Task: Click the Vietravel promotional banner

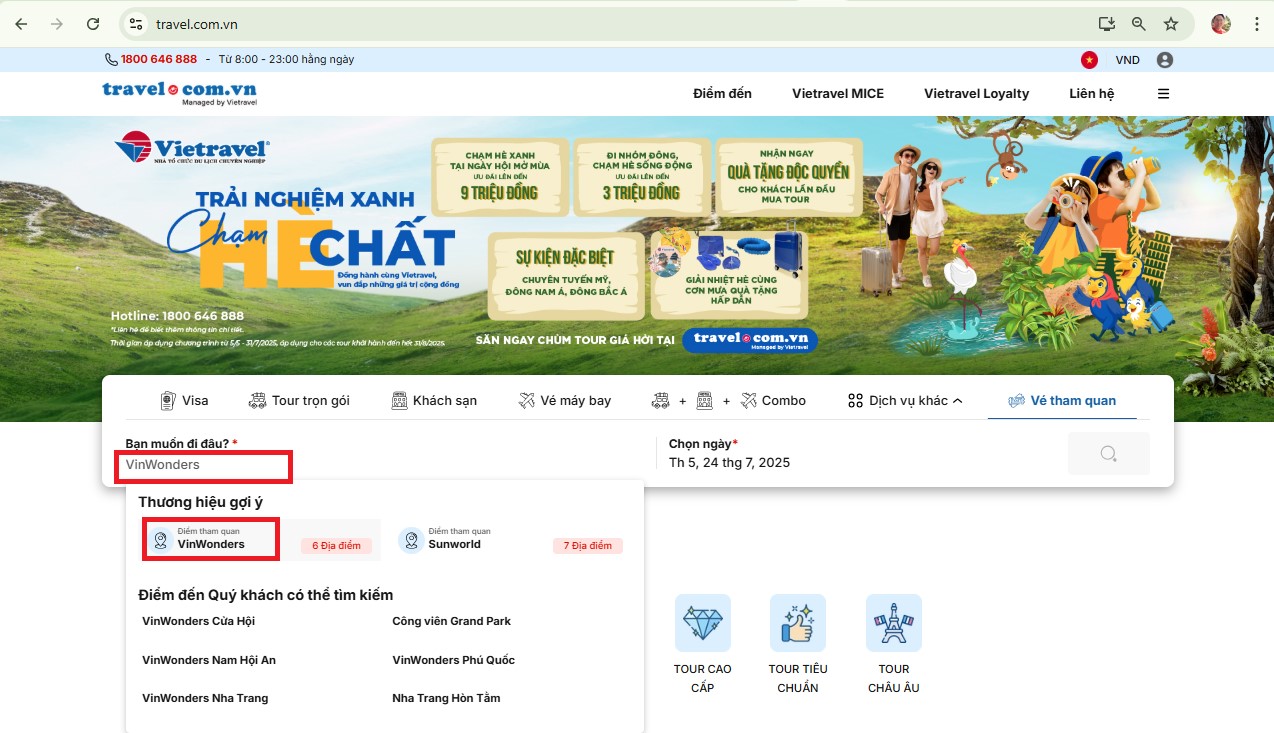Action: click(637, 268)
